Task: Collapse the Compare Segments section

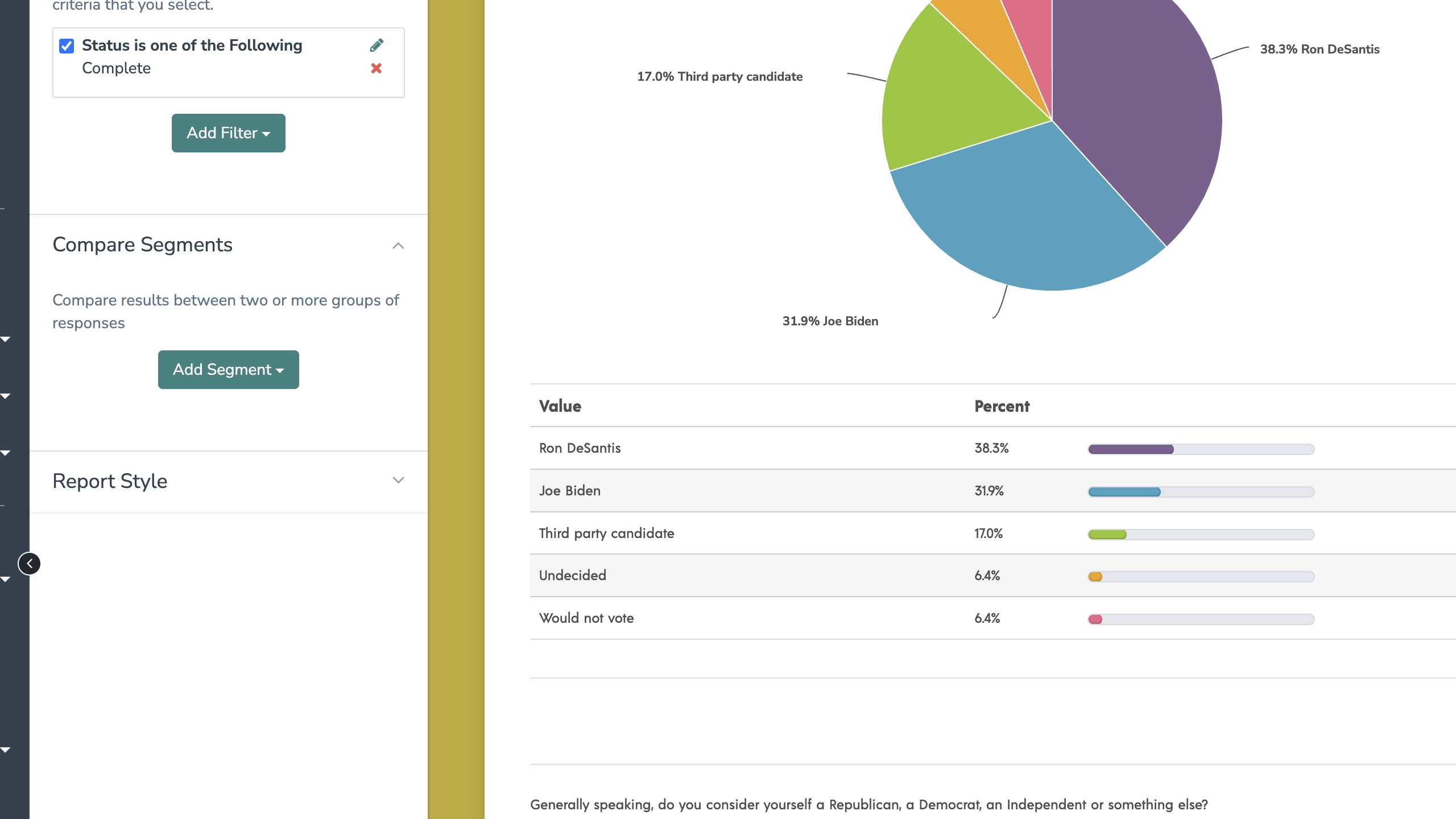Action: (x=398, y=246)
